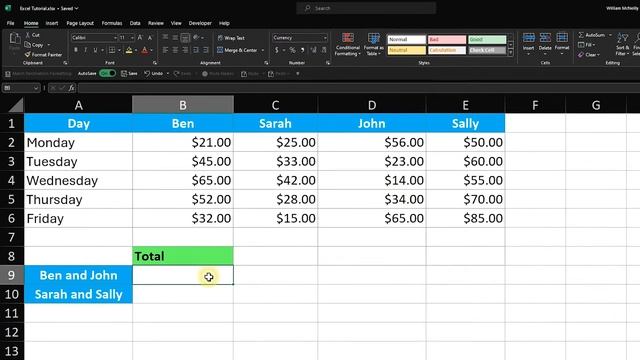The image size is (640, 360).
Task: Open Sort & Filter menu
Action: click(x=622, y=44)
